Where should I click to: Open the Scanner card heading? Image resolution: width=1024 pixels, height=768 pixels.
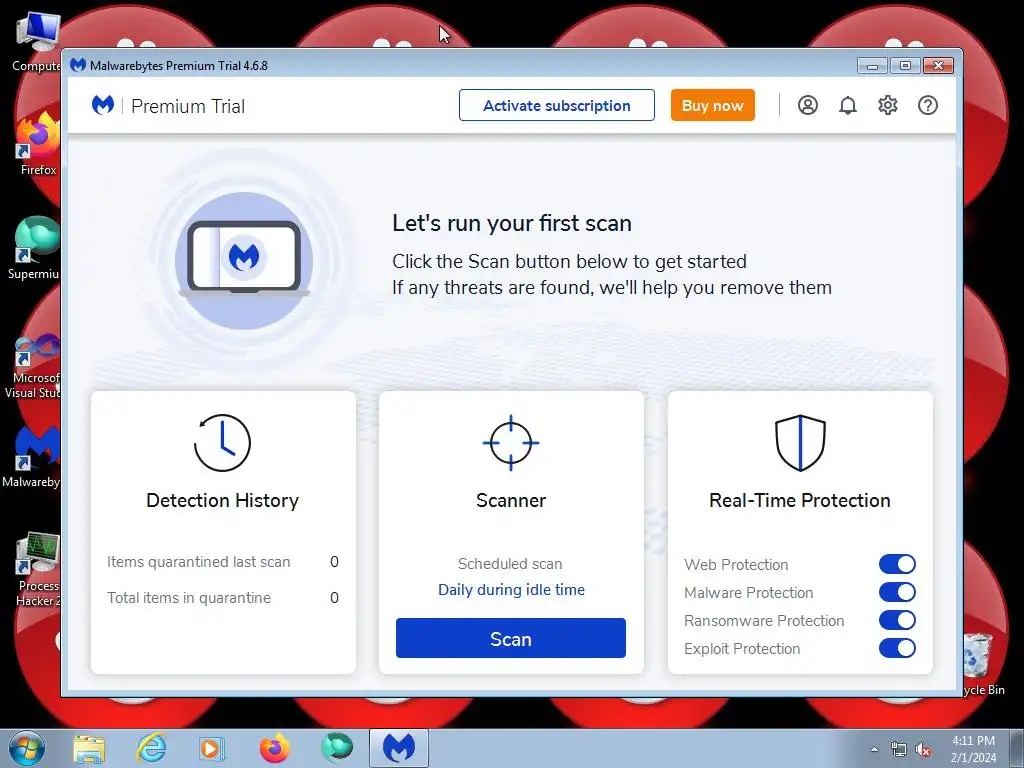point(511,500)
